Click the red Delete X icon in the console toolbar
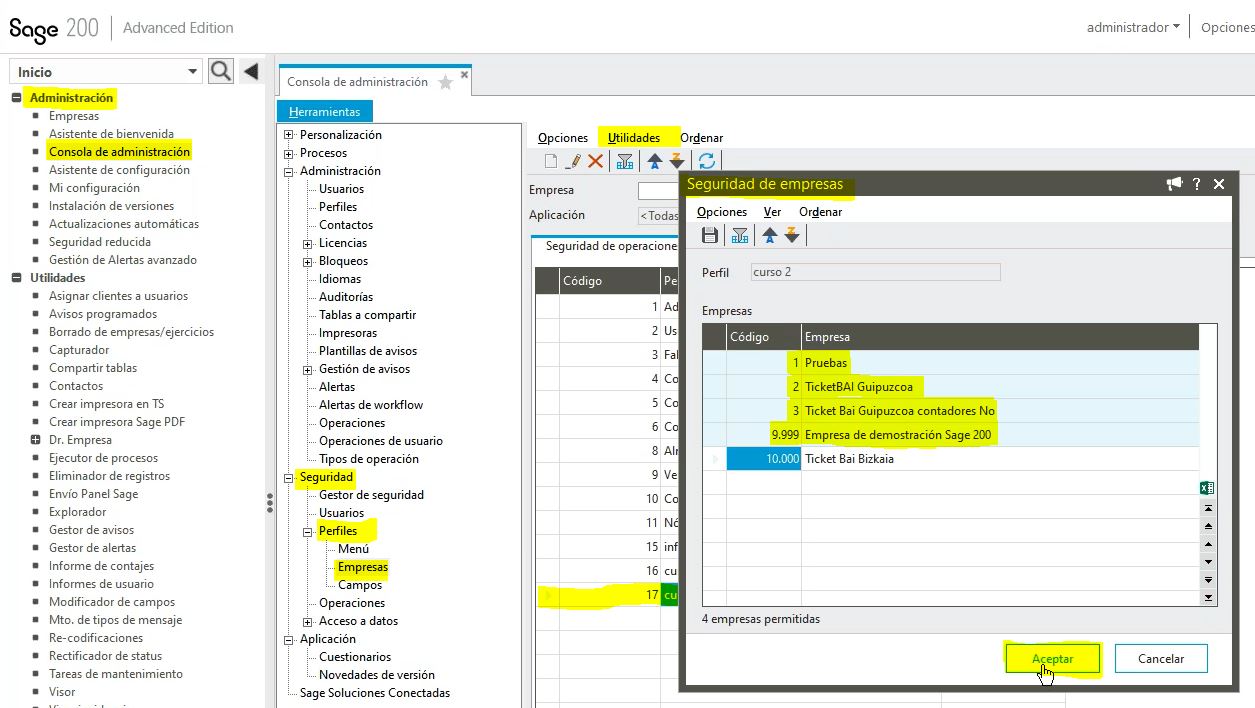This screenshot has height=708, width=1255. (595, 161)
